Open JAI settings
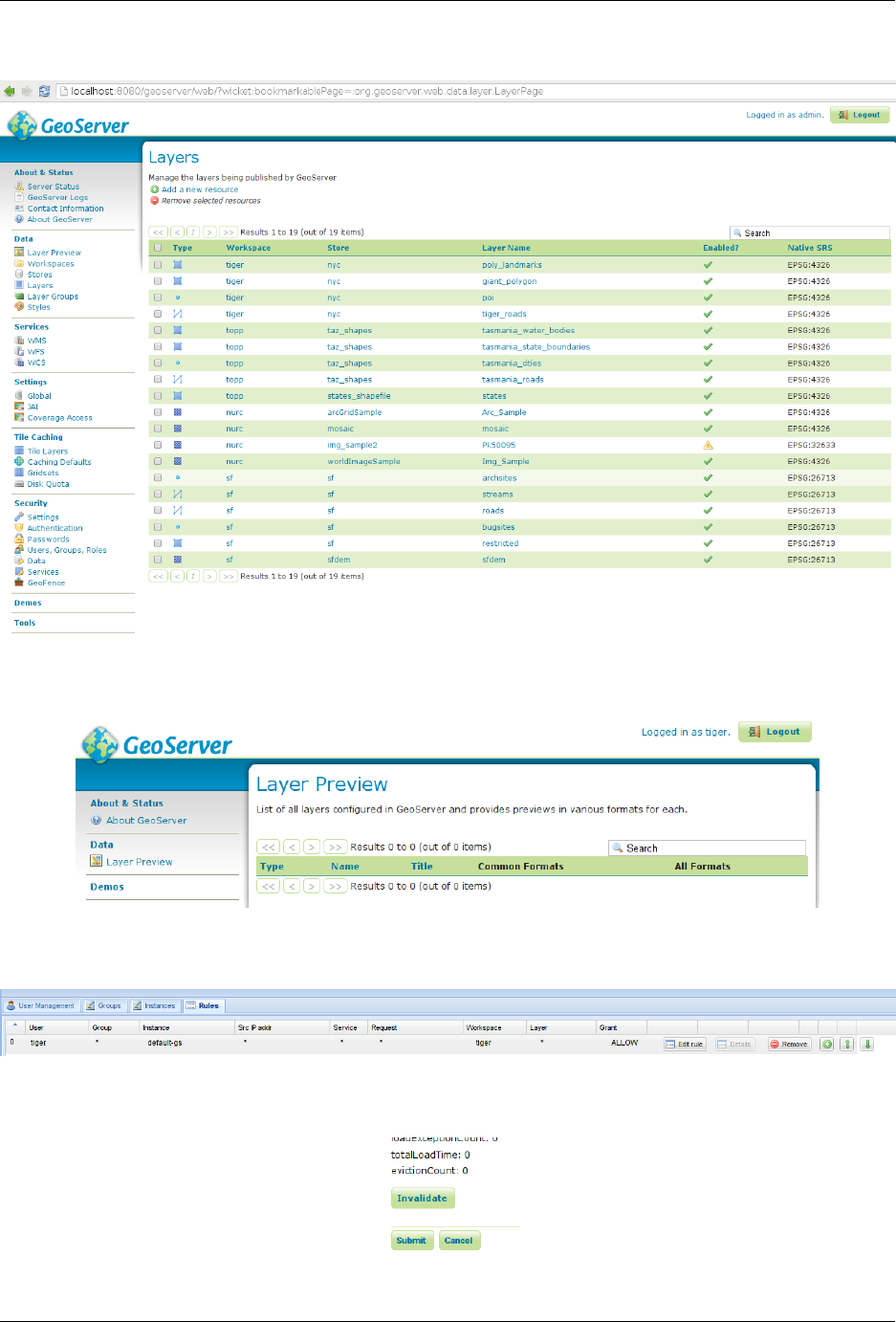896x1322 pixels. [x=33, y=407]
